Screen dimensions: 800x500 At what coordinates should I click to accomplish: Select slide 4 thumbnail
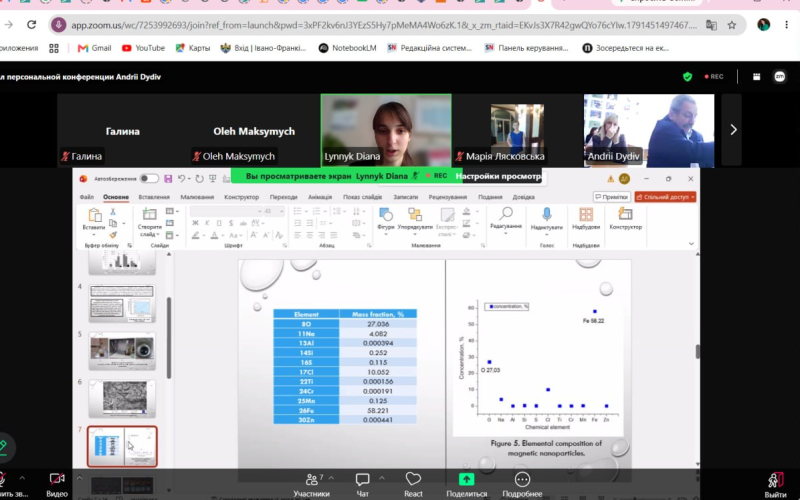pos(122,304)
